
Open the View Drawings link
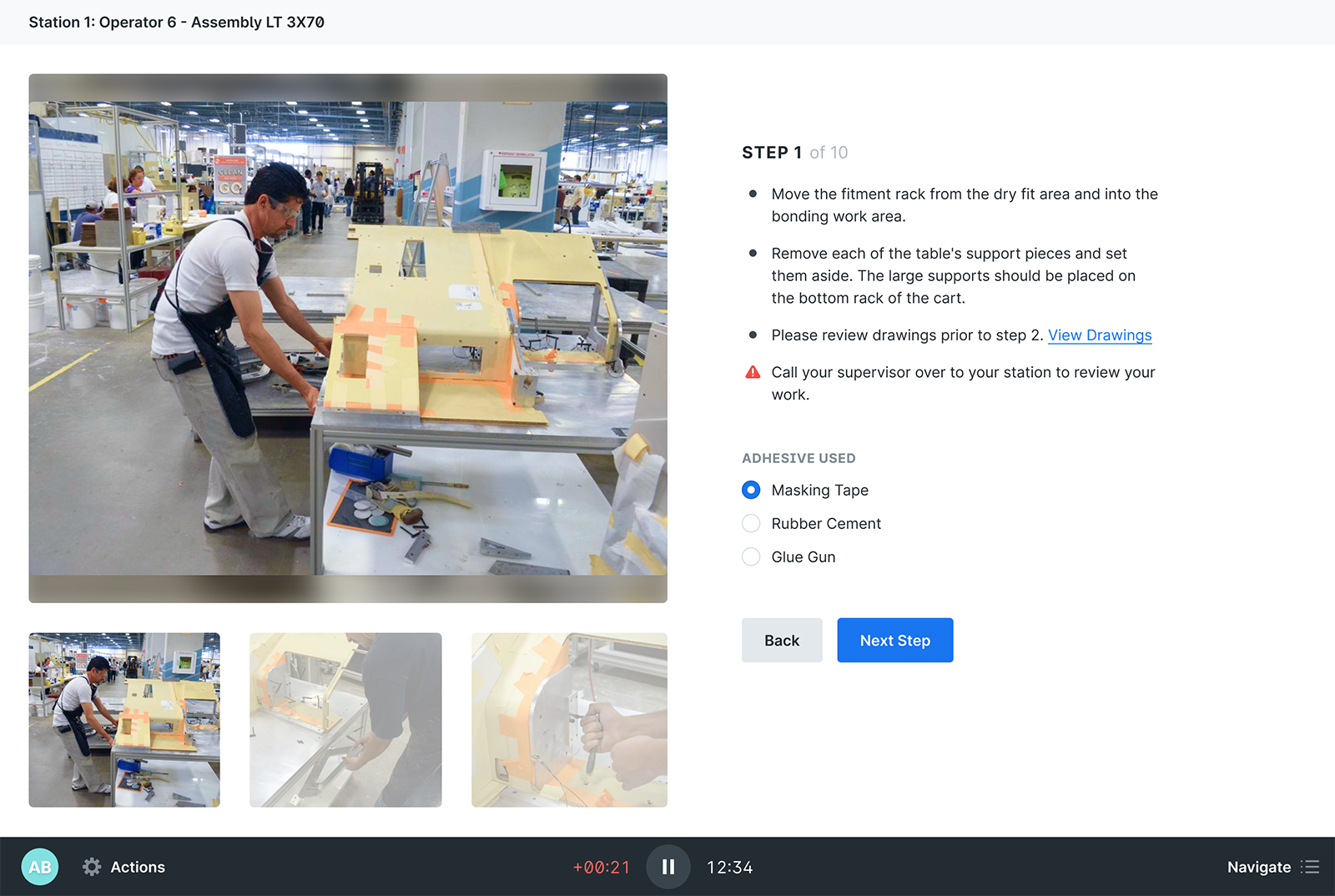pyautogui.click(x=1100, y=335)
